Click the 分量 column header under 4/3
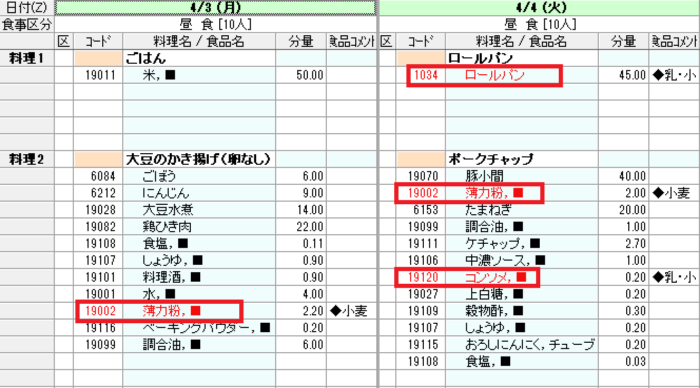The height and width of the screenshot is (388, 700). pyautogui.click(x=301, y=42)
